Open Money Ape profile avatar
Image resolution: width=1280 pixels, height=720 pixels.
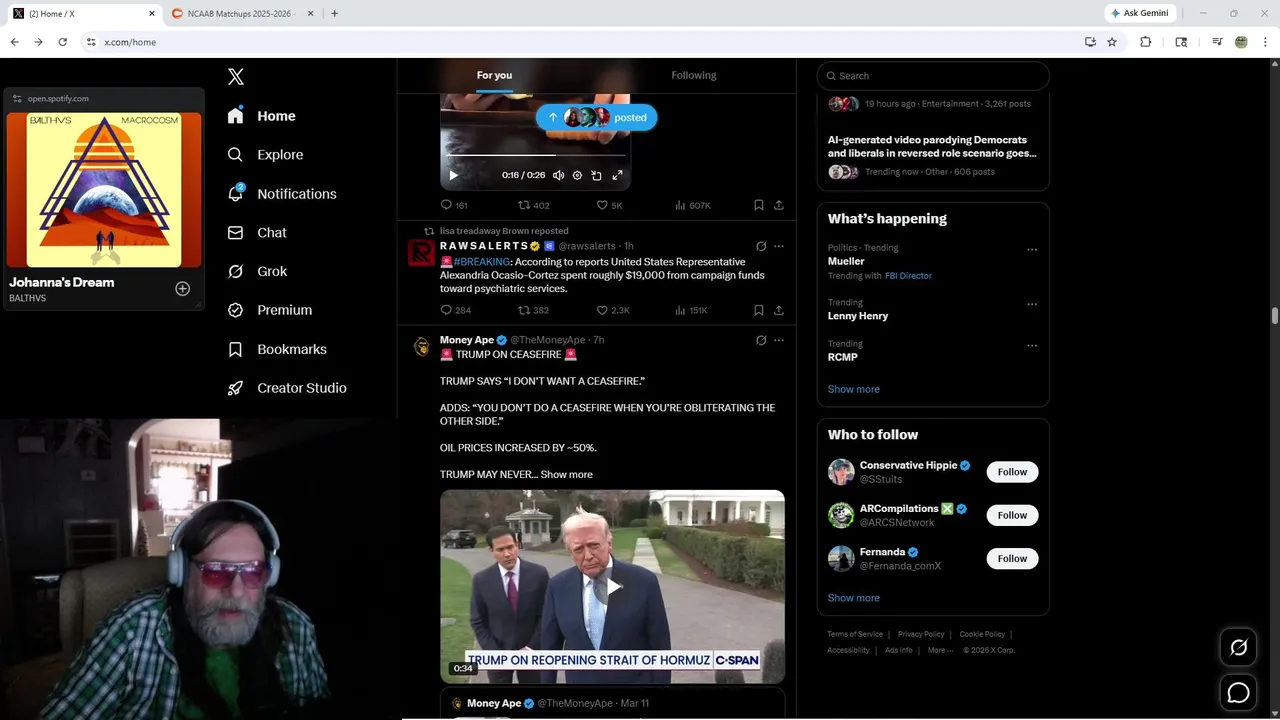(421, 347)
